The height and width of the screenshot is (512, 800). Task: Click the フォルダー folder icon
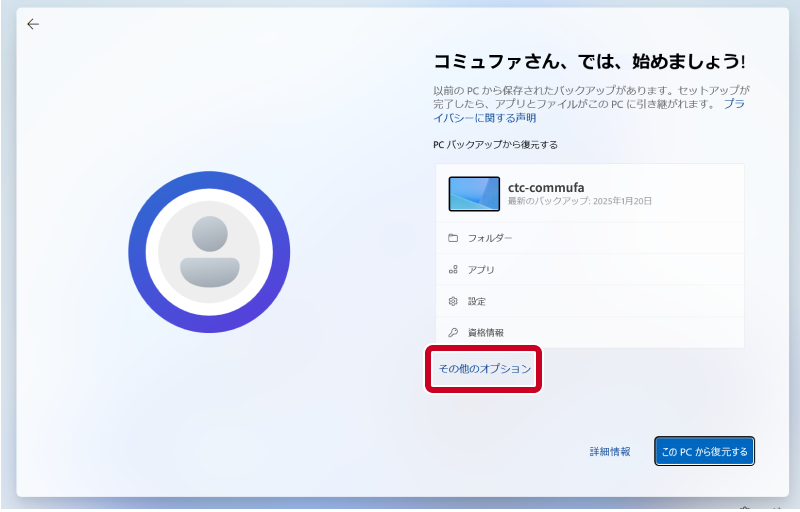click(453, 238)
